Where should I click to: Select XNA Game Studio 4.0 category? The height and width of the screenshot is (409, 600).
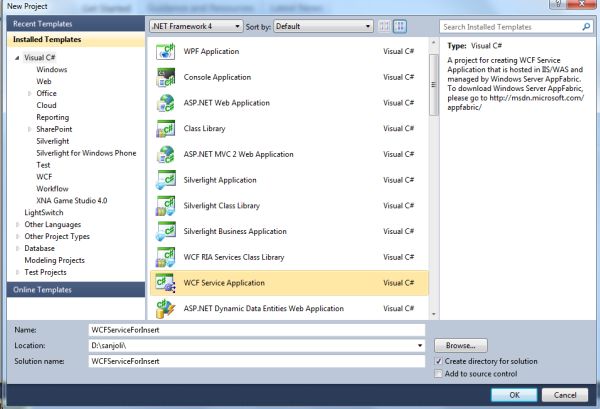pos(72,200)
